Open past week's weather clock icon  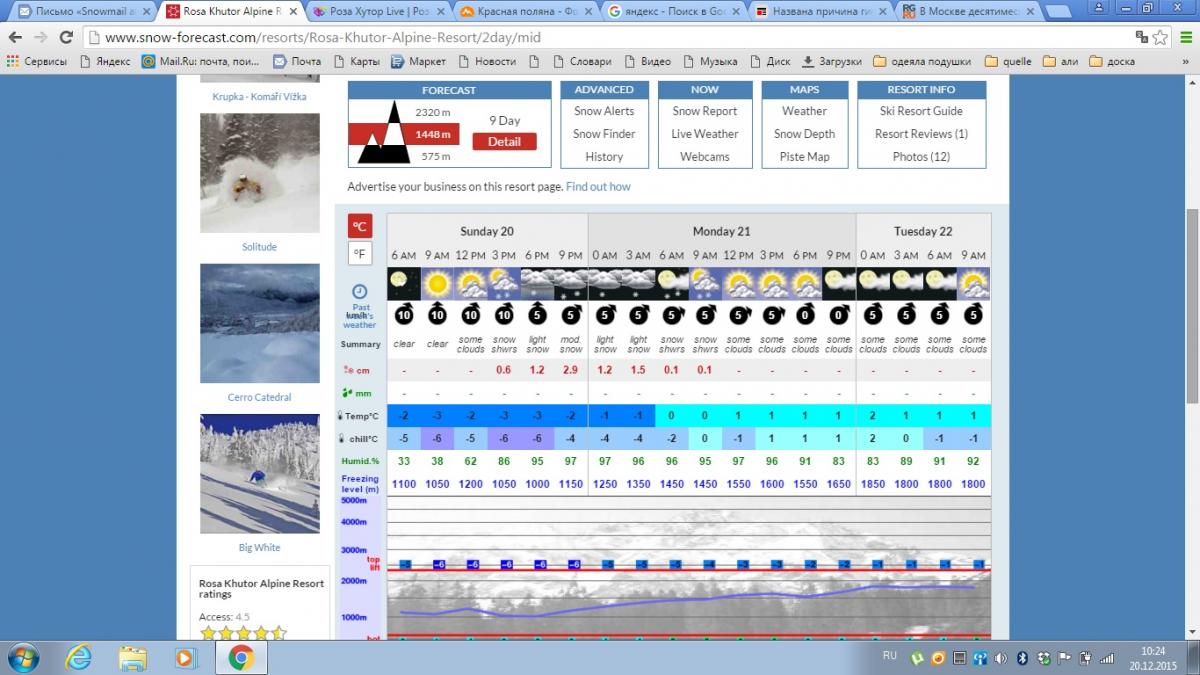click(x=360, y=292)
